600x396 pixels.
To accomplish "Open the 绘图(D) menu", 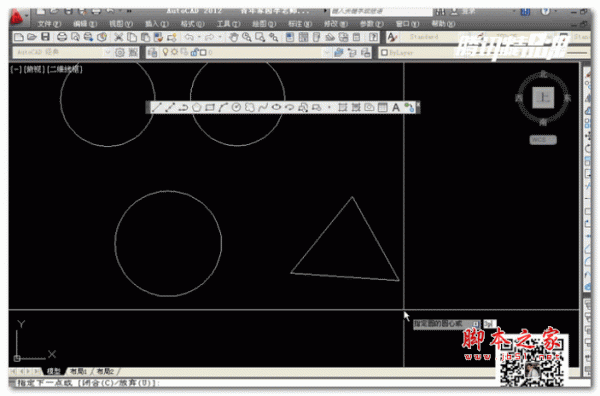I will (x=264, y=24).
